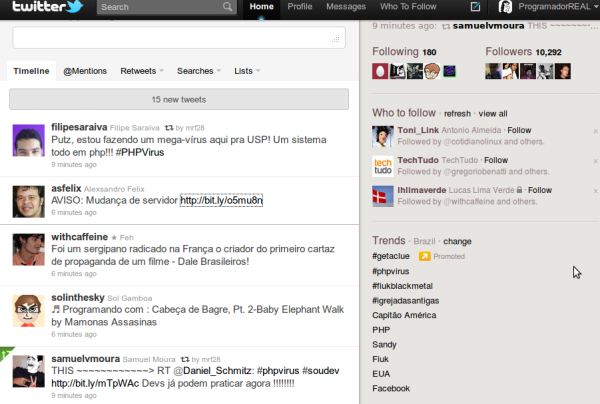The height and width of the screenshot is (404, 600).
Task: Click Toni_Link's avatar in Who to follow
Action: tap(383, 137)
